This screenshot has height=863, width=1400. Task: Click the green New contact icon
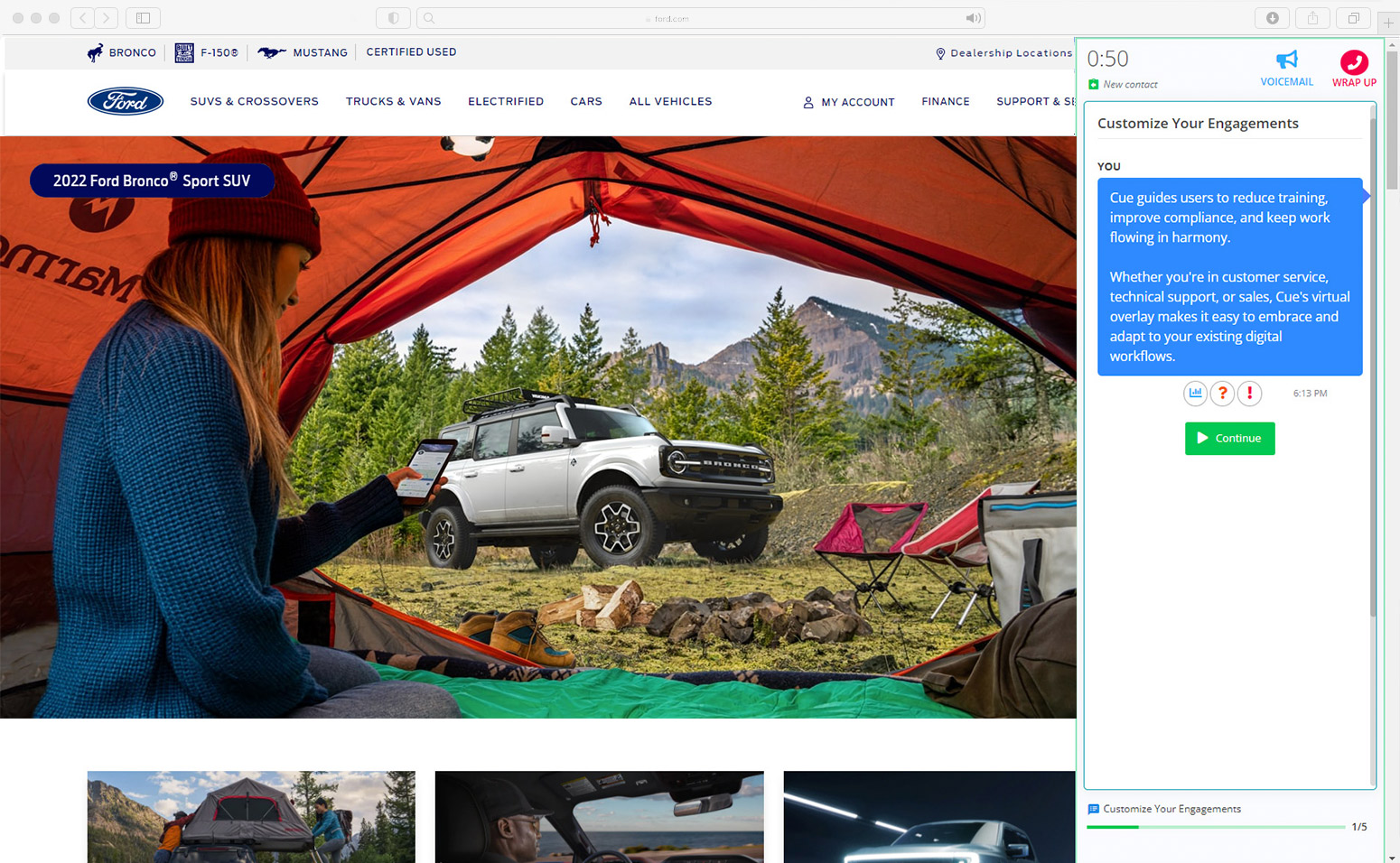click(1093, 84)
